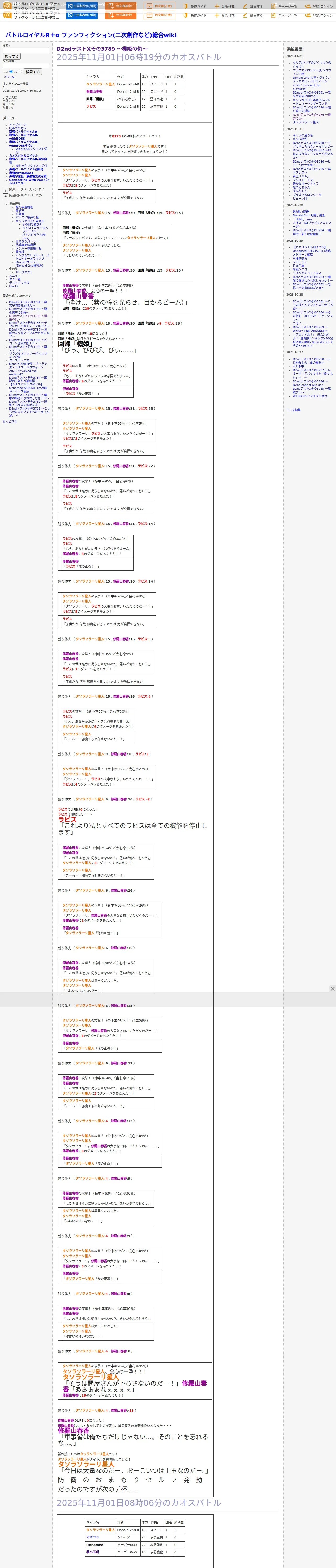Open クローチェ in update history
336x1568 pixels.
click(x=300, y=262)
